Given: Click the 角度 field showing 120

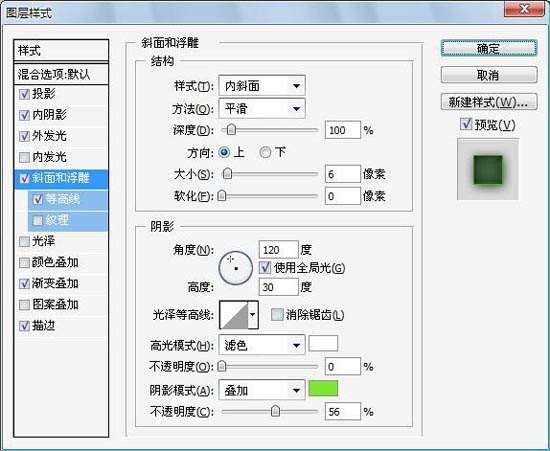Looking at the screenshot, I should (279, 250).
